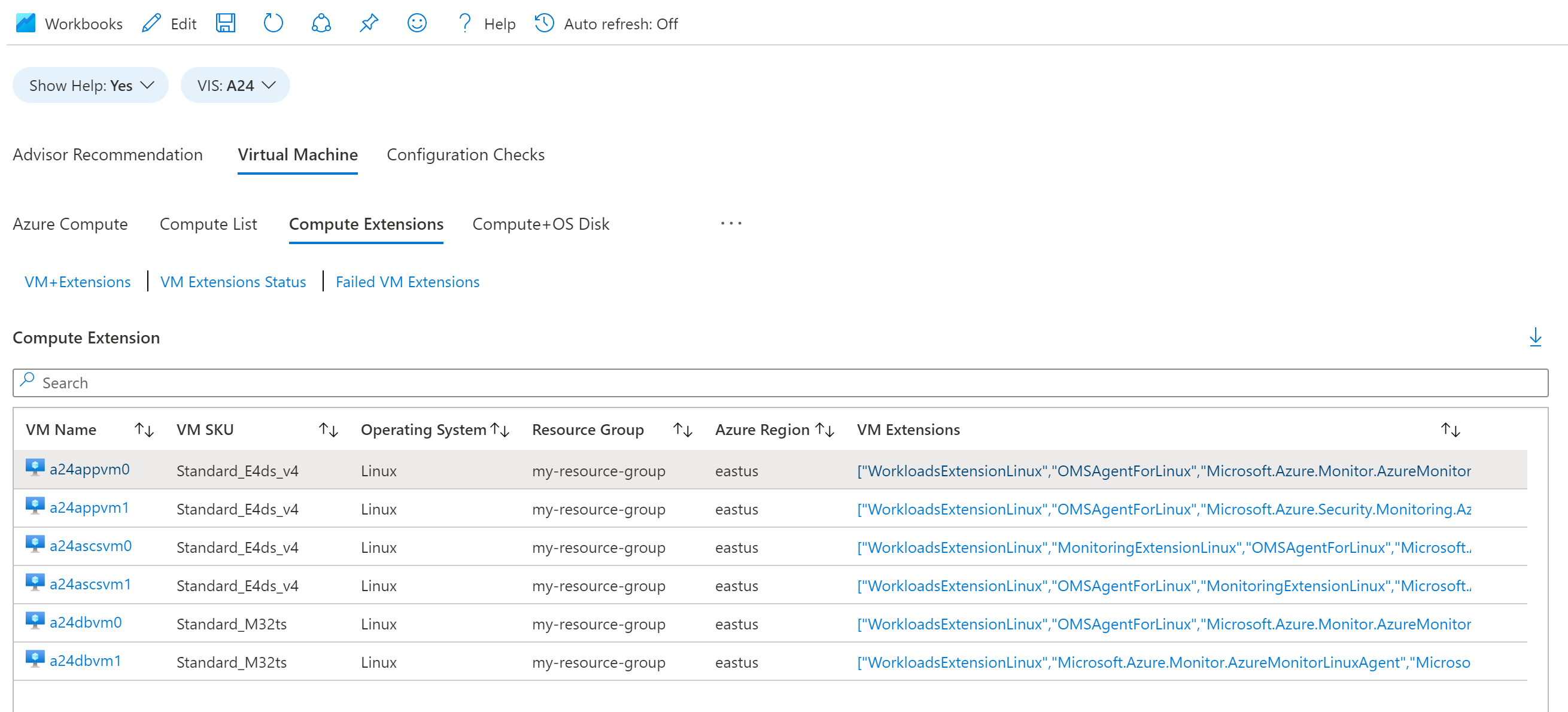The height and width of the screenshot is (712, 1568).
Task: Click the Pin icon in toolbar
Action: pos(368,23)
